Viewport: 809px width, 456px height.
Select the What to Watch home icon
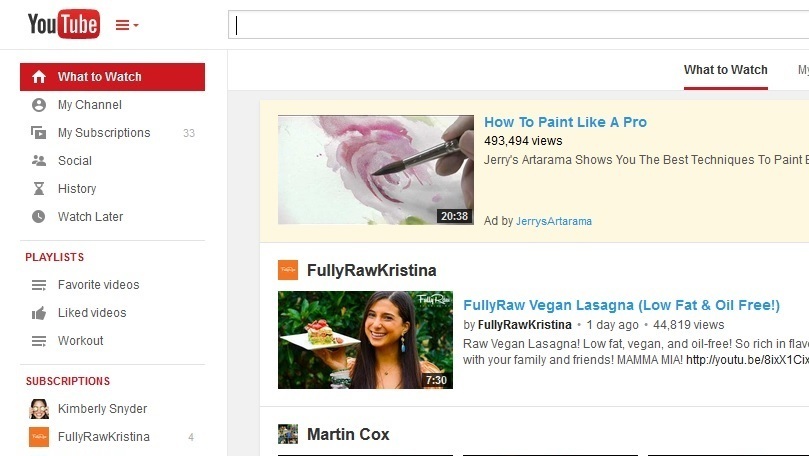point(39,77)
